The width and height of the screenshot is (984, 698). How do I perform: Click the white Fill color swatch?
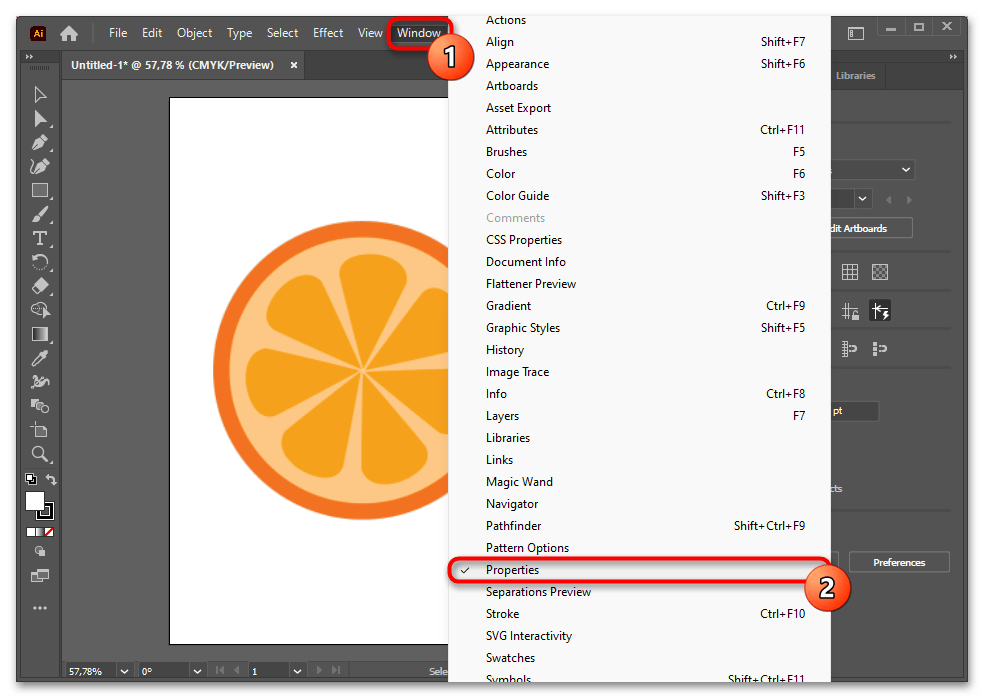(x=35, y=500)
